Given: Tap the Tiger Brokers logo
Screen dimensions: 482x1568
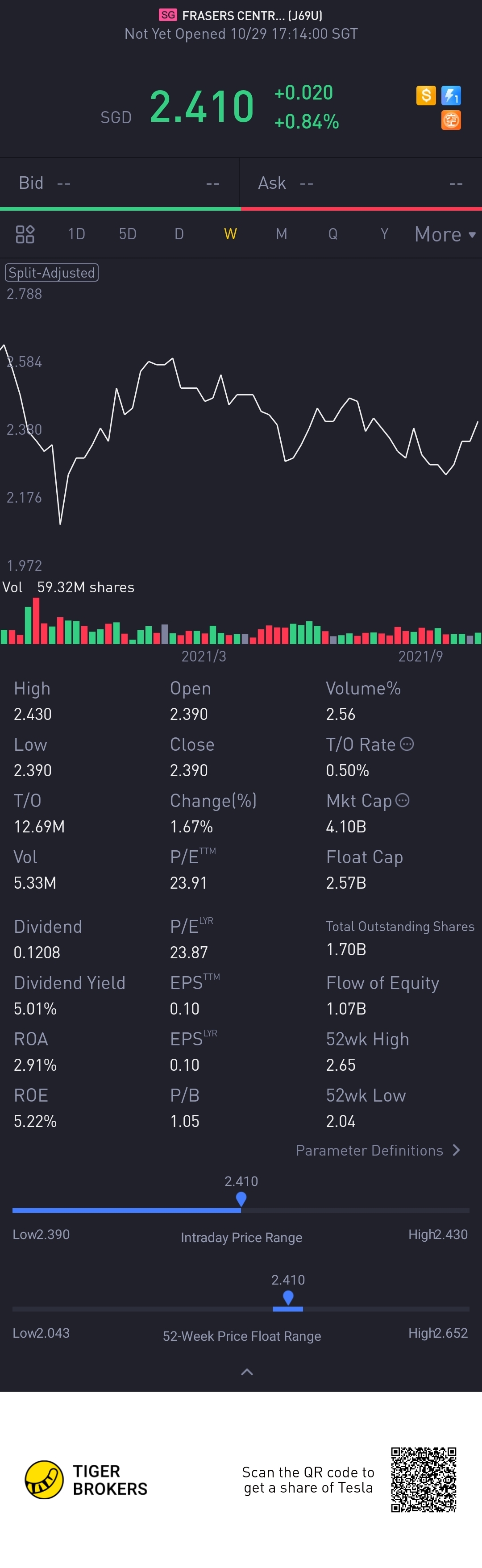Looking at the screenshot, I should 44,1480.
